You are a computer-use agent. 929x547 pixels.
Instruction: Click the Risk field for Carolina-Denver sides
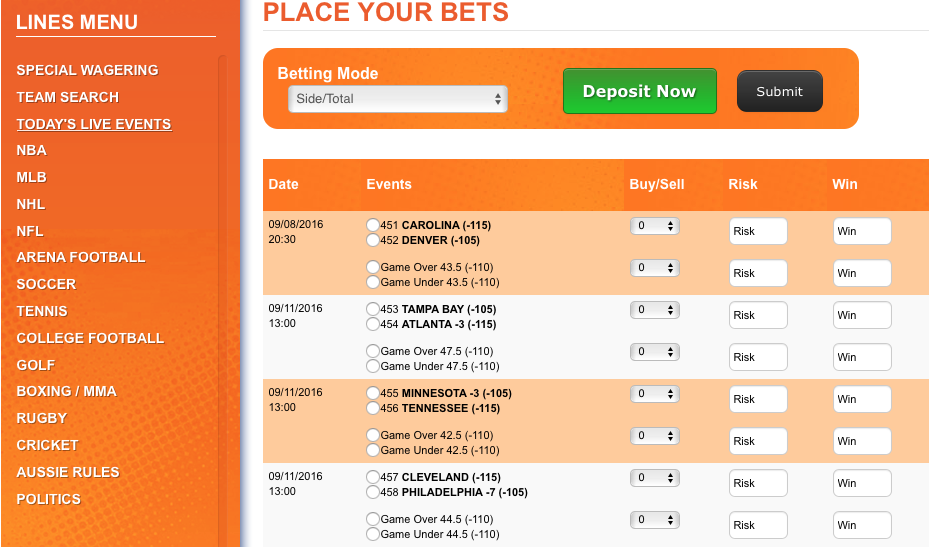point(758,231)
